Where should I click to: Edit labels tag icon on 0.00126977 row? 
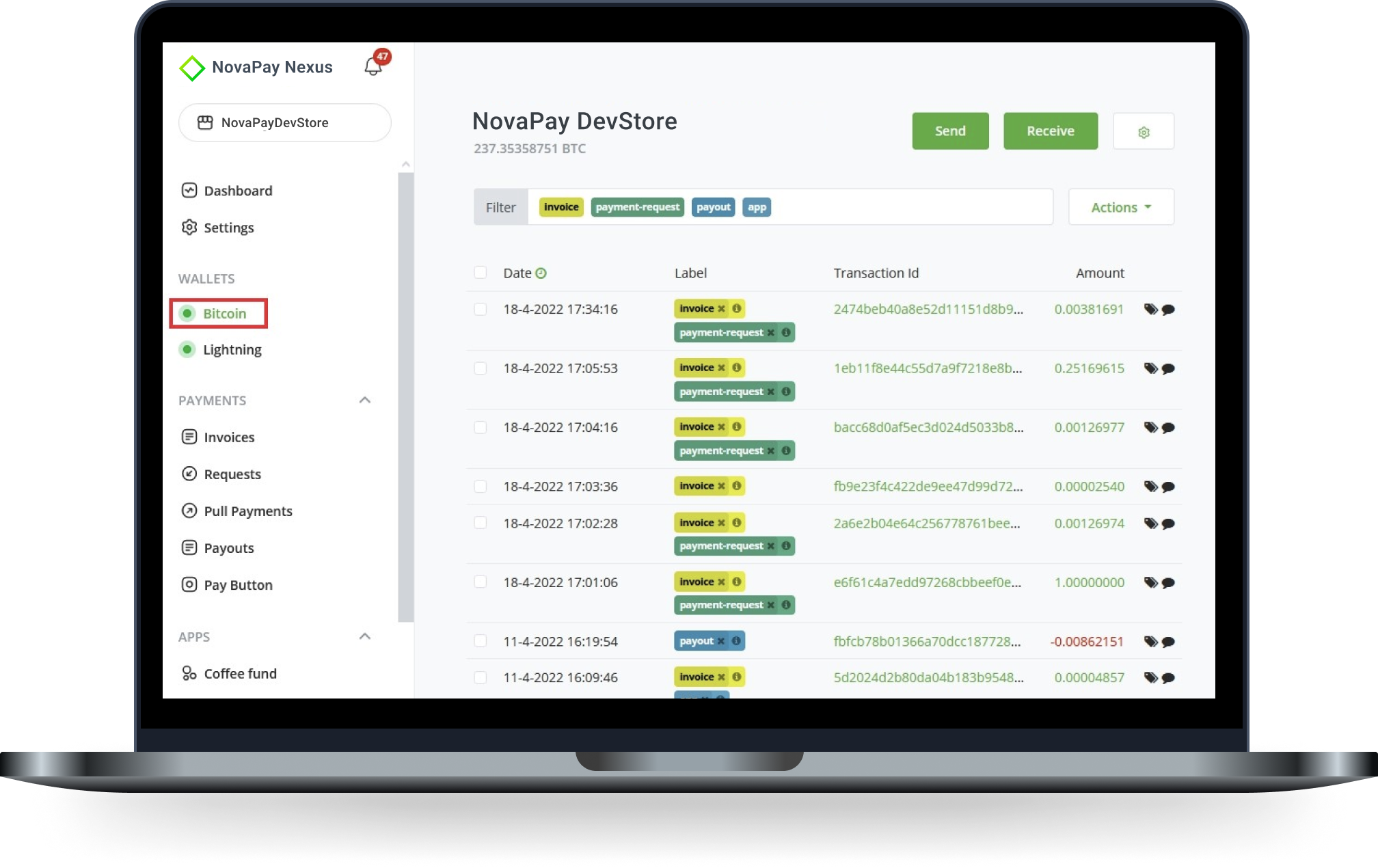[x=1151, y=428]
